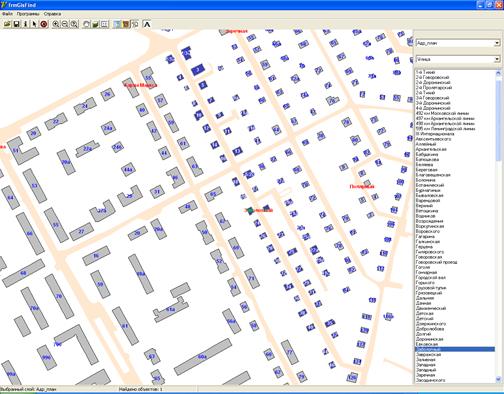Screen dimensions: 504x394
Task: Open the Справка menu
Action: pyautogui.click(x=52, y=14)
